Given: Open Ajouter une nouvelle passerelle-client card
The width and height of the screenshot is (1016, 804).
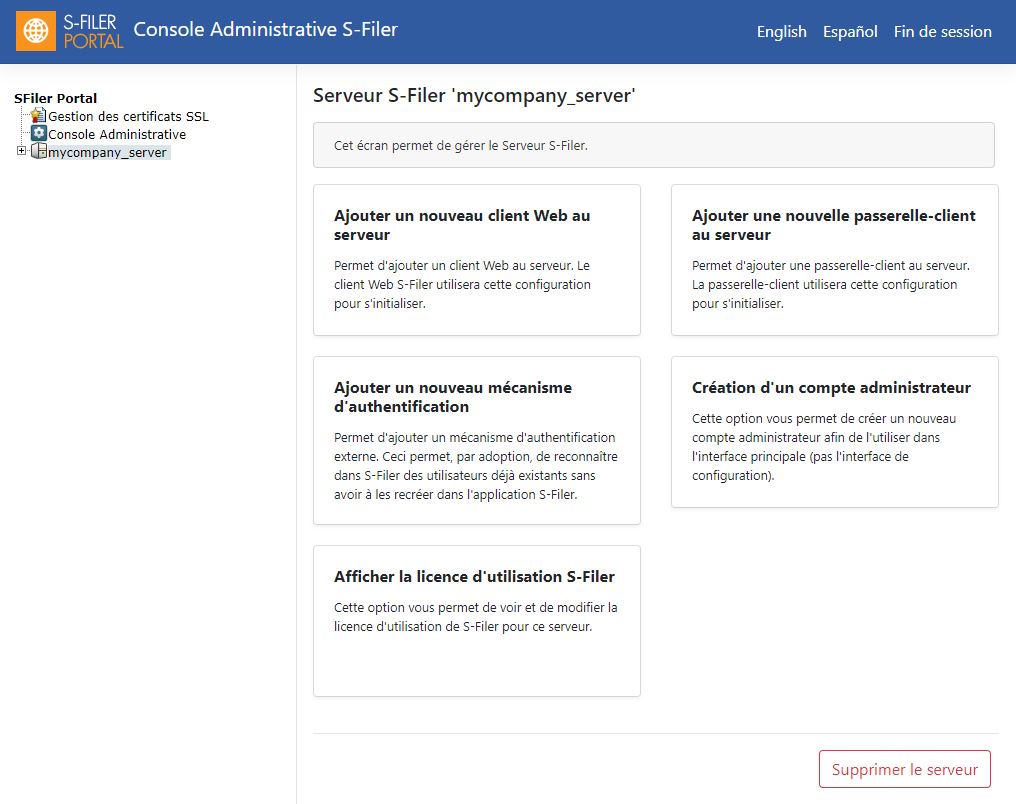Looking at the screenshot, I should (835, 260).
